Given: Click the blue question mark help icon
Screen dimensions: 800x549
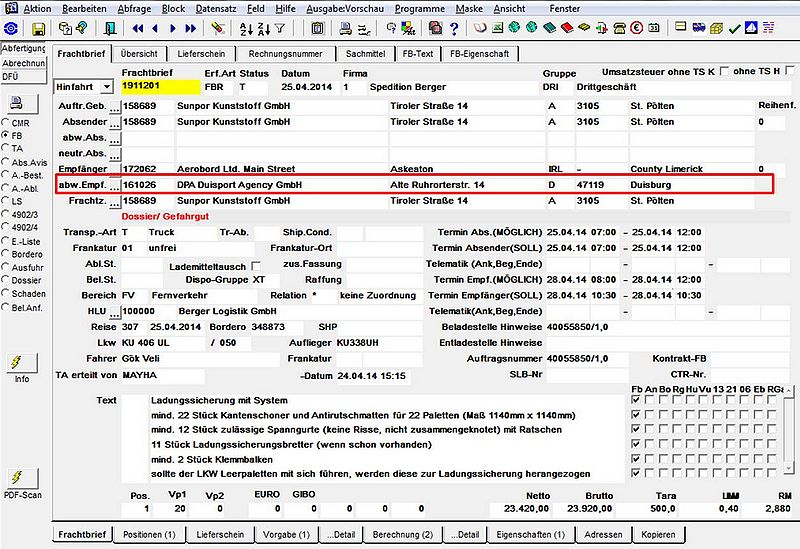Looking at the screenshot, I should [454, 29].
